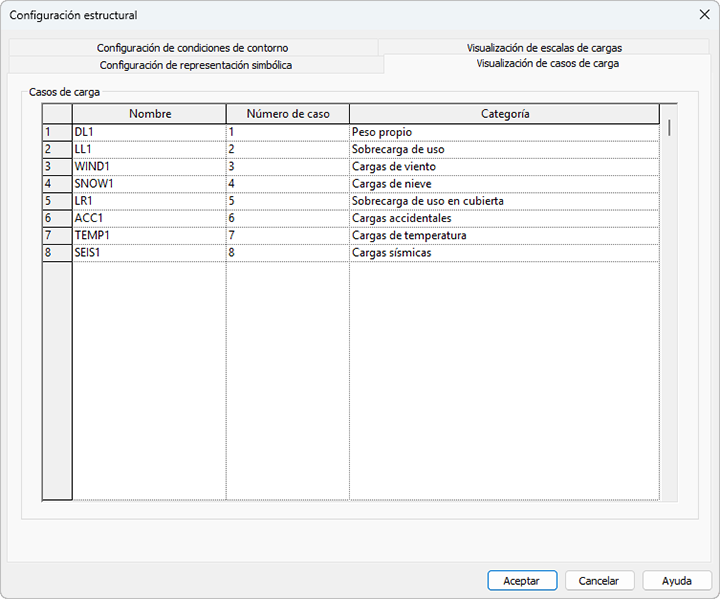Click Sobrecarga de uso en cubierta cell
The height and width of the screenshot is (599, 720).
coord(504,201)
